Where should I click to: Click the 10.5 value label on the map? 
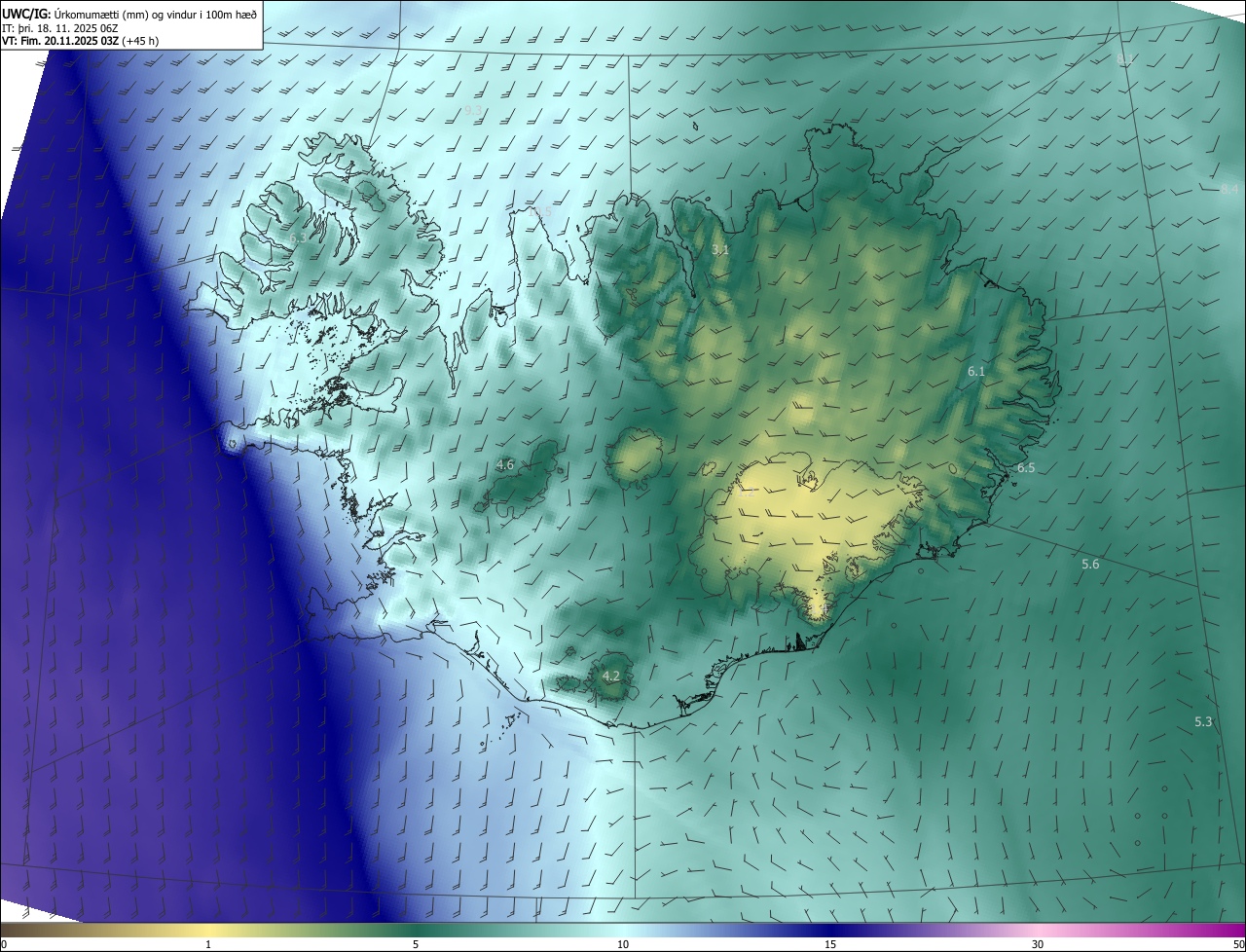pos(539,212)
